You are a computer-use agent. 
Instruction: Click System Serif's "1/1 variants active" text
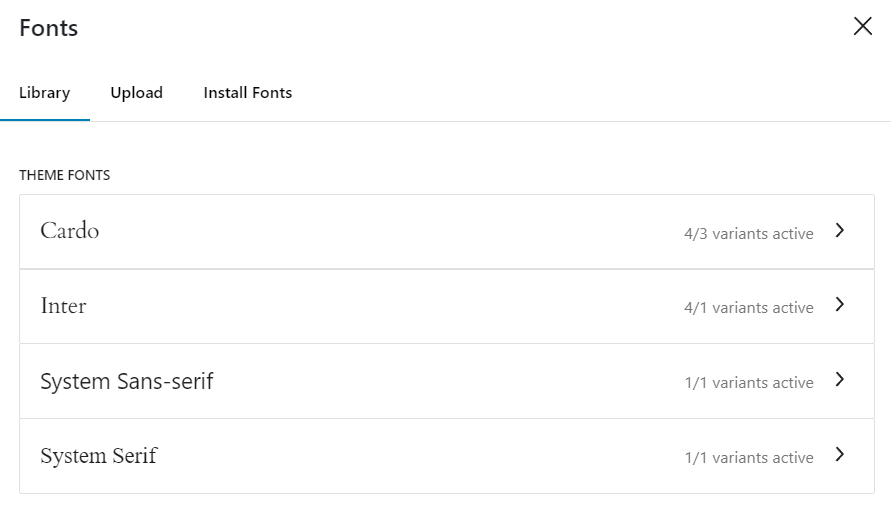(748, 458)
